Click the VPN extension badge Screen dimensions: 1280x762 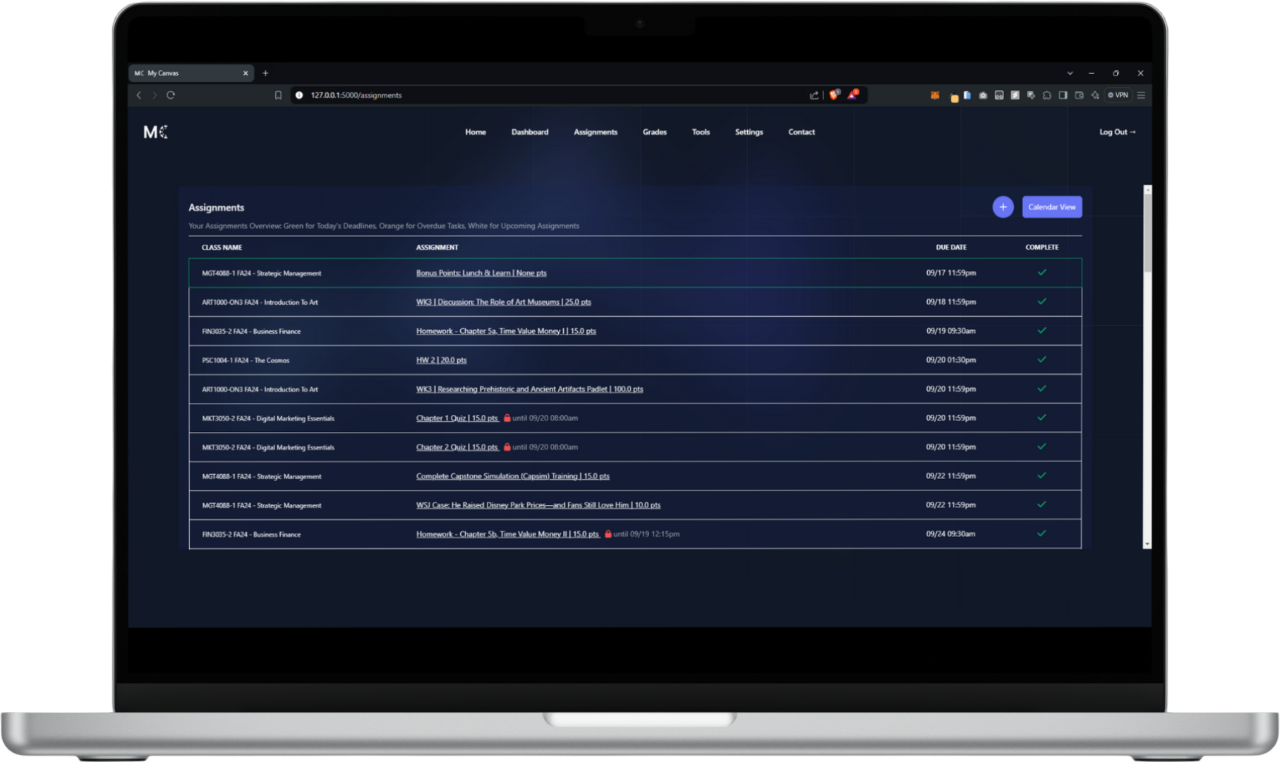1117,95
